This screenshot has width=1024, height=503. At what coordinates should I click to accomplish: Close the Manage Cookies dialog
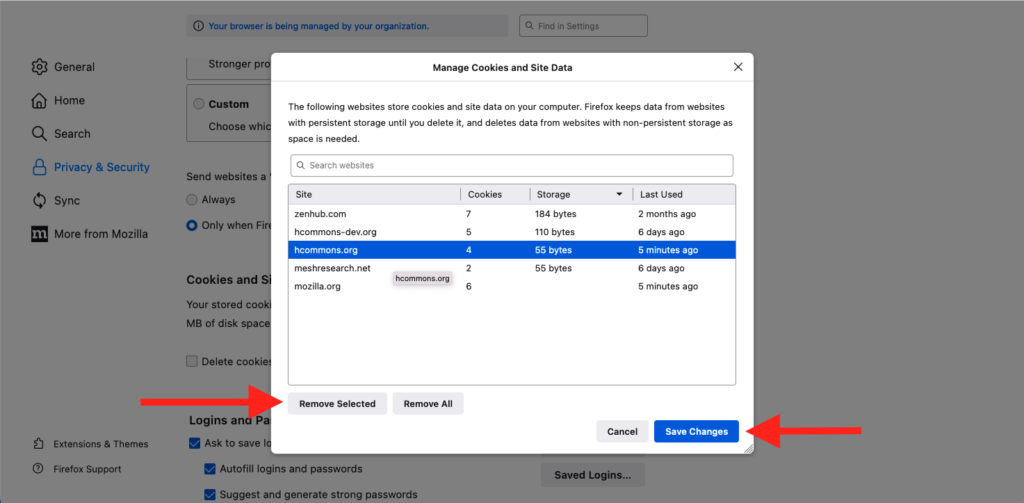pyautogui.click(x=738, y=67)
